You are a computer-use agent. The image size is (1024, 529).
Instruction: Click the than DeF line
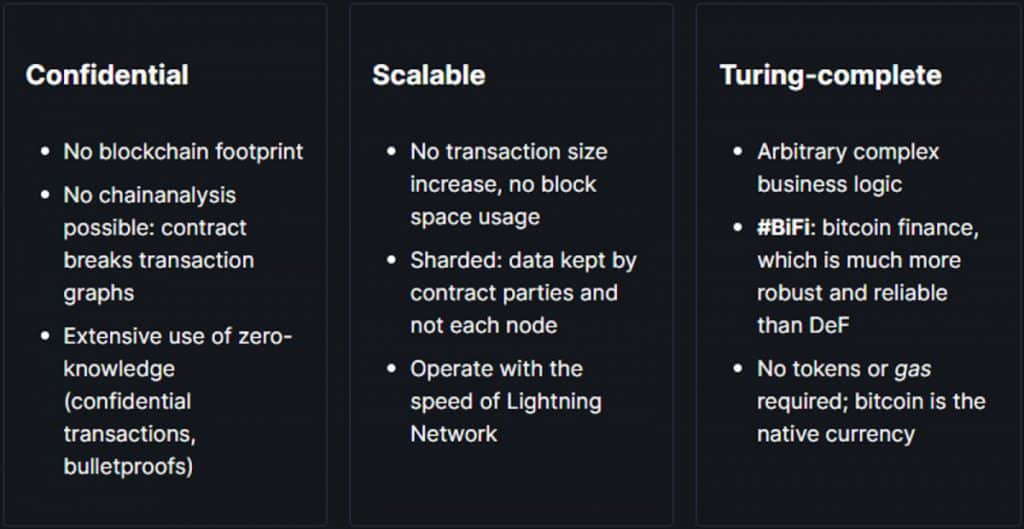click(803, 325)
